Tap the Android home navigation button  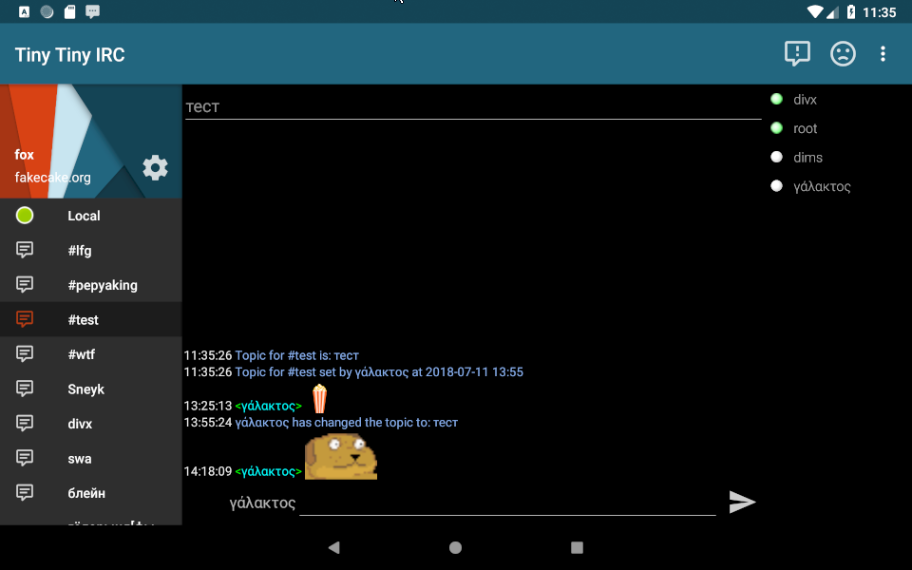click(455, 547)
